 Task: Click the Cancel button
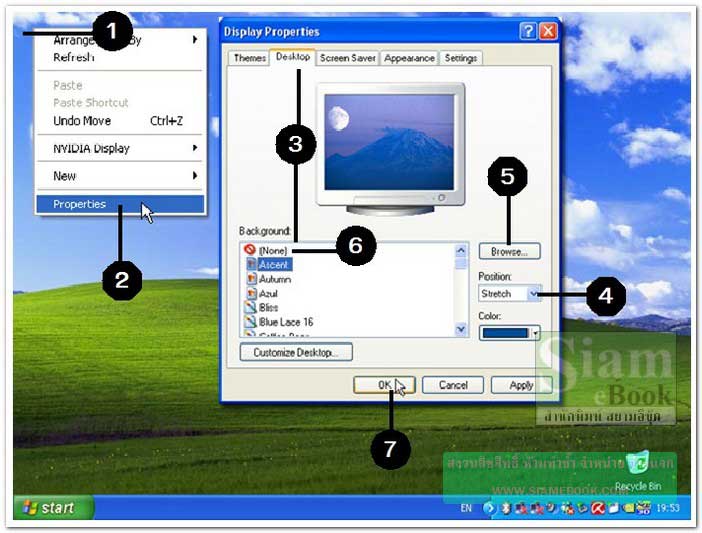pyautogui.click(x=453, y=385)
